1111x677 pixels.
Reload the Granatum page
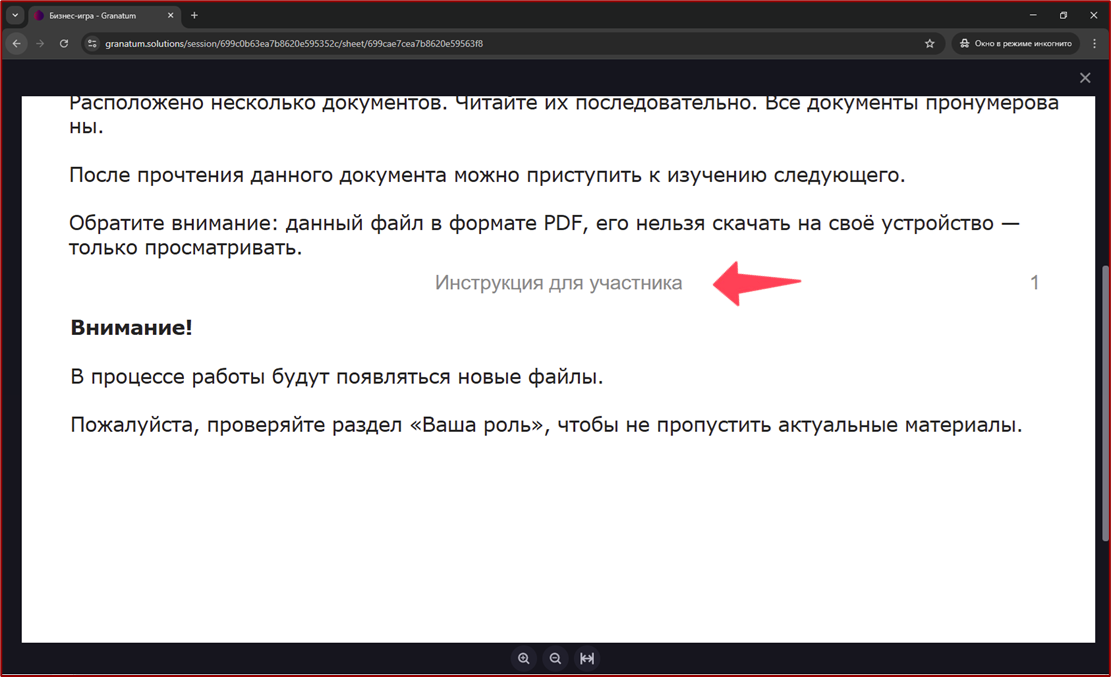click(x=64, y=44)
